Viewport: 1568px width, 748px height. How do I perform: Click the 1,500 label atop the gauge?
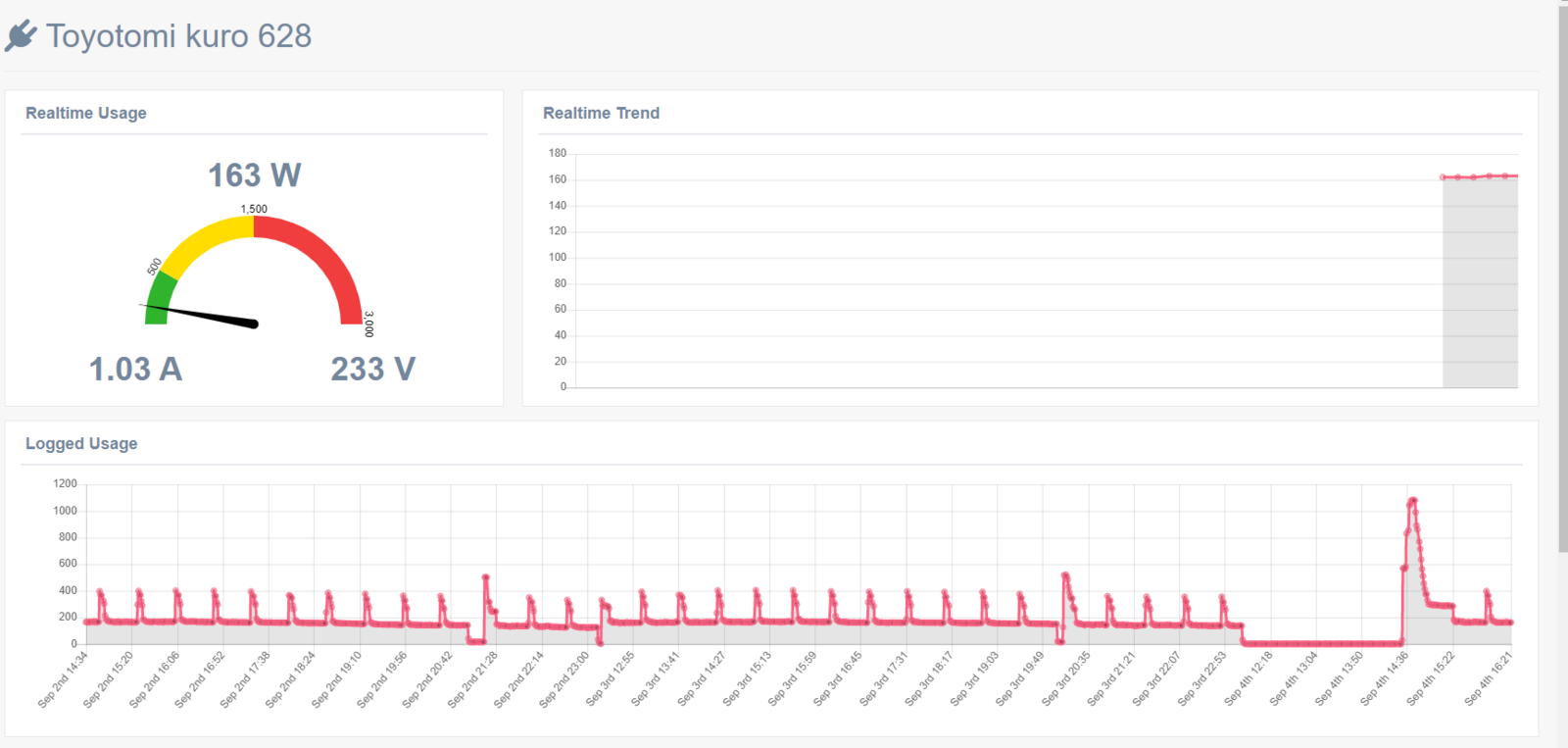[x=254, y=209]
